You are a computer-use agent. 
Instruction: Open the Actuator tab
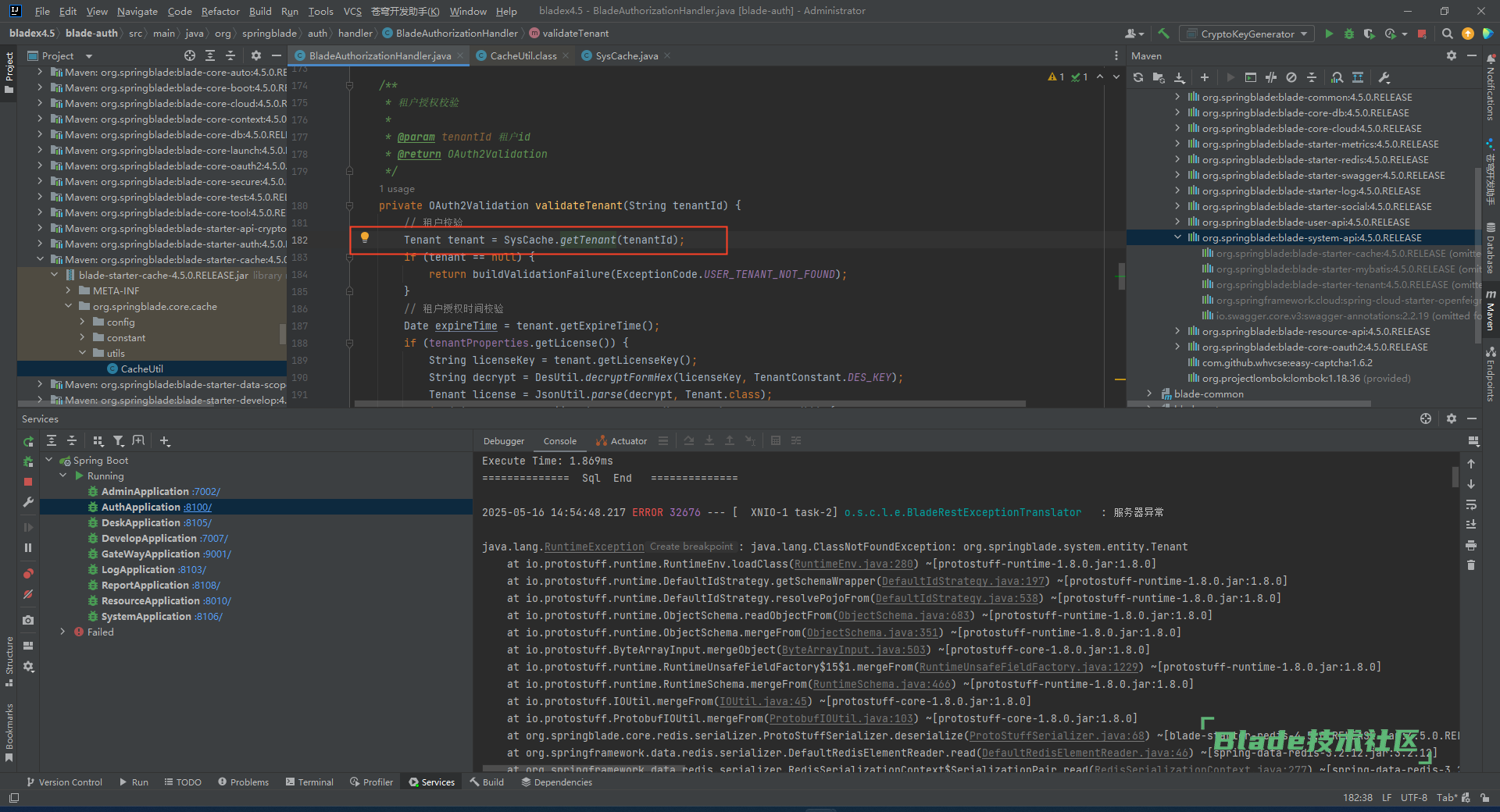point(622,441)
